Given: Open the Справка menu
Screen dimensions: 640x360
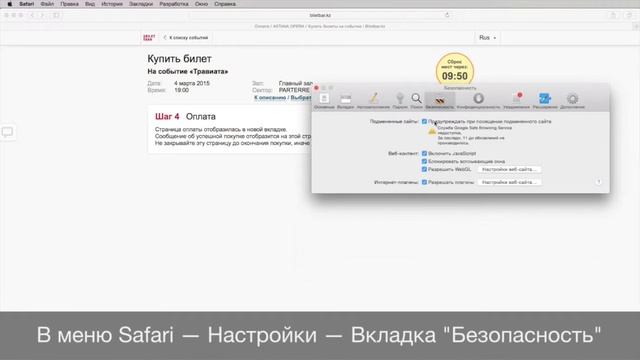Looking at the screenshot, I should 225,4.
